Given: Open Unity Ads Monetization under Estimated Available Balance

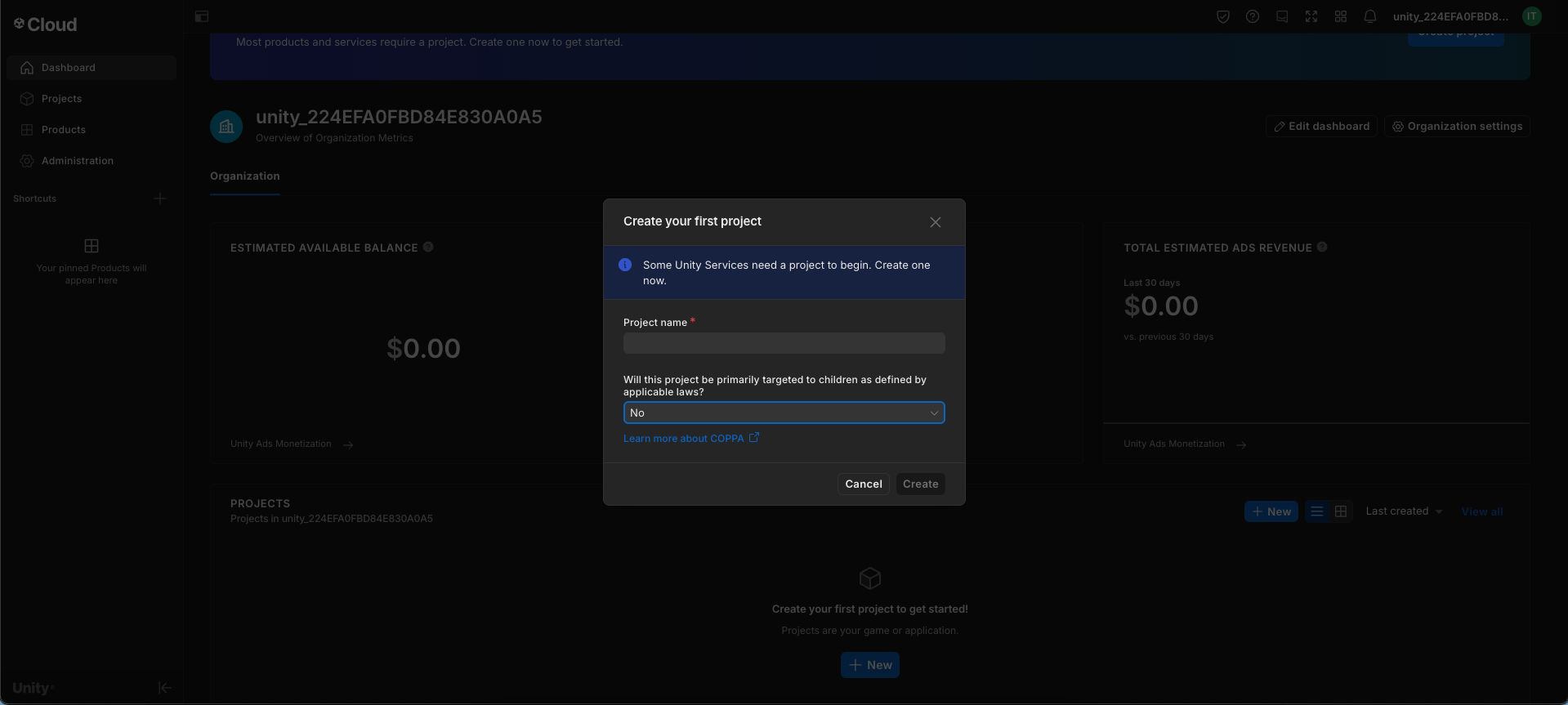Looking at the screenshot, I should tap(292, 444).
